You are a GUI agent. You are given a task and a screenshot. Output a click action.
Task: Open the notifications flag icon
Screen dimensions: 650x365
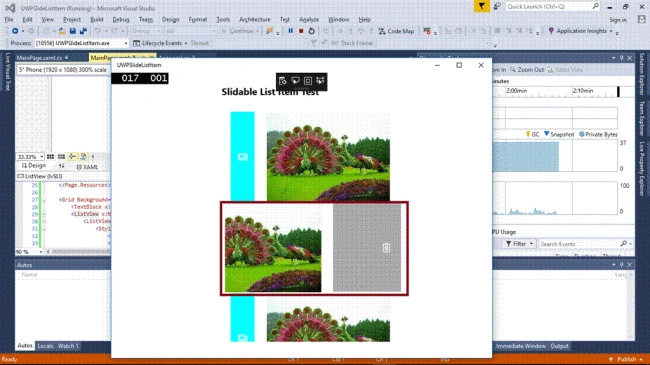(482, 6)
